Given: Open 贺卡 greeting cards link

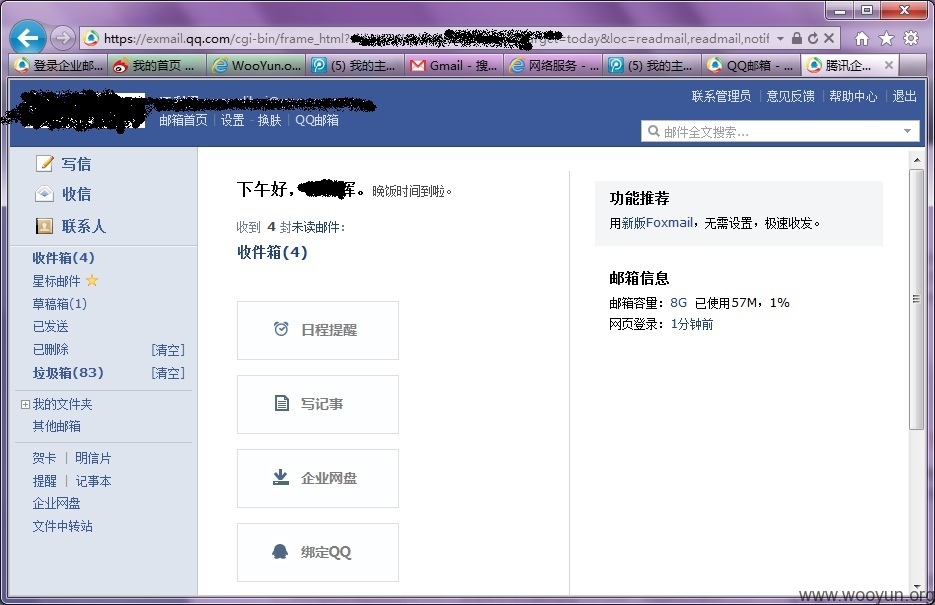Looking at the screenshot, I should 44,458.
